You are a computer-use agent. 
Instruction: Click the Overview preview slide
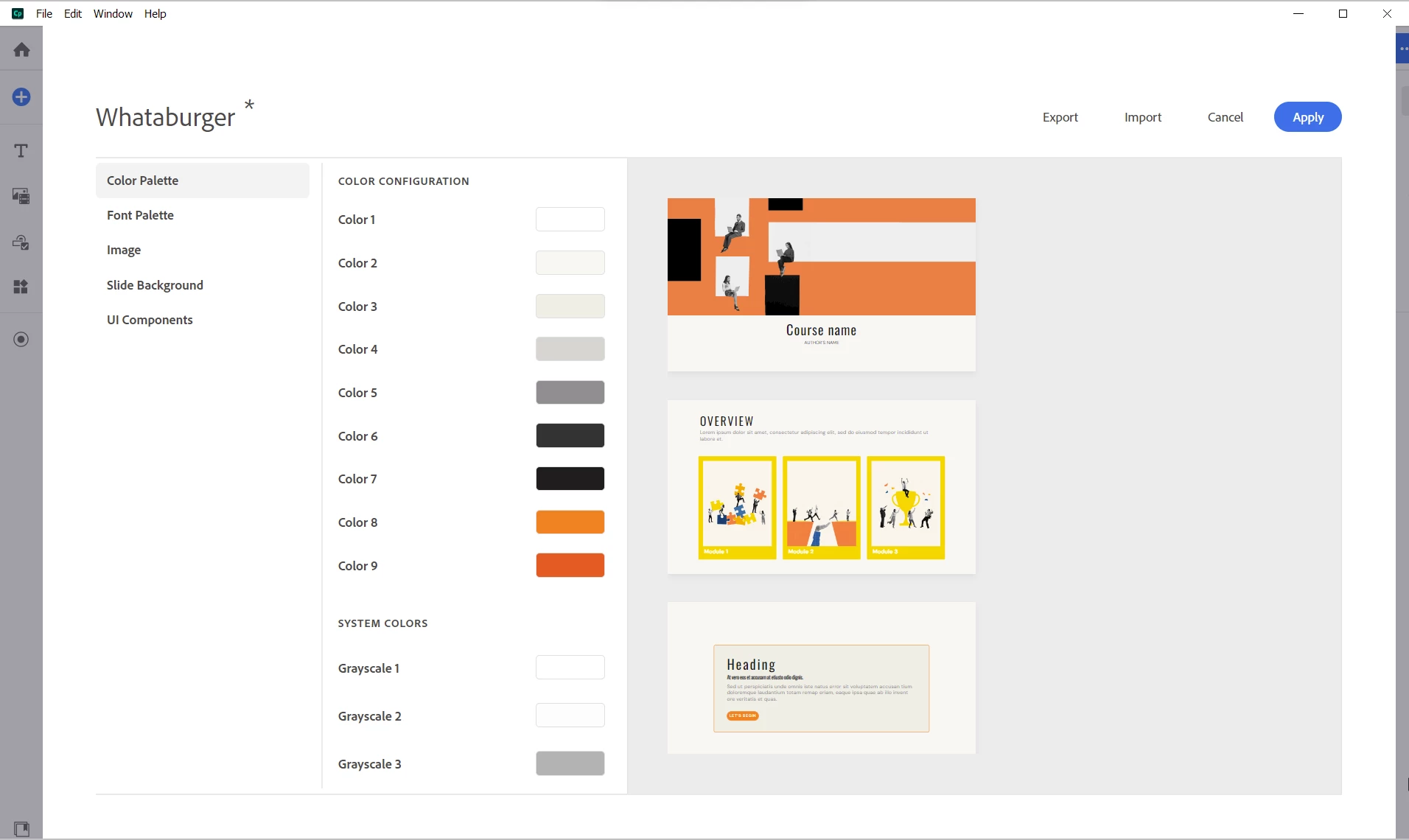[x=821, y=487]
